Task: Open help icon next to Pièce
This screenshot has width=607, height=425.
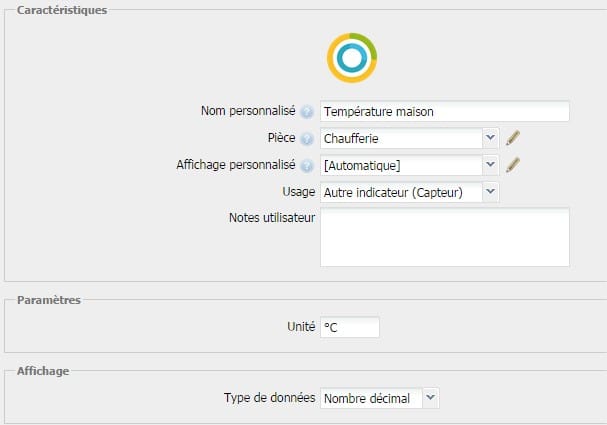Action: [x=307, y=139]
